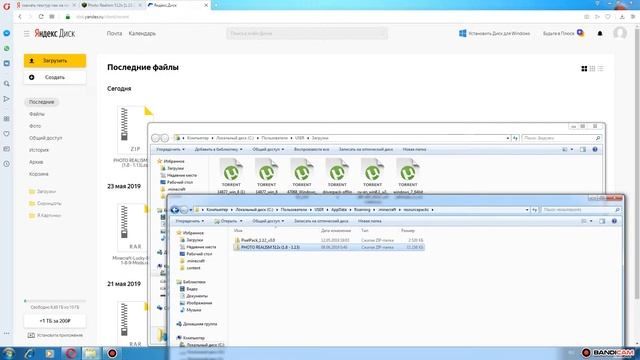The height and width of the screenshot is (360, 640).
Task: Select the PixelPack ZIP file row
Action: click(x=329, y=240)
